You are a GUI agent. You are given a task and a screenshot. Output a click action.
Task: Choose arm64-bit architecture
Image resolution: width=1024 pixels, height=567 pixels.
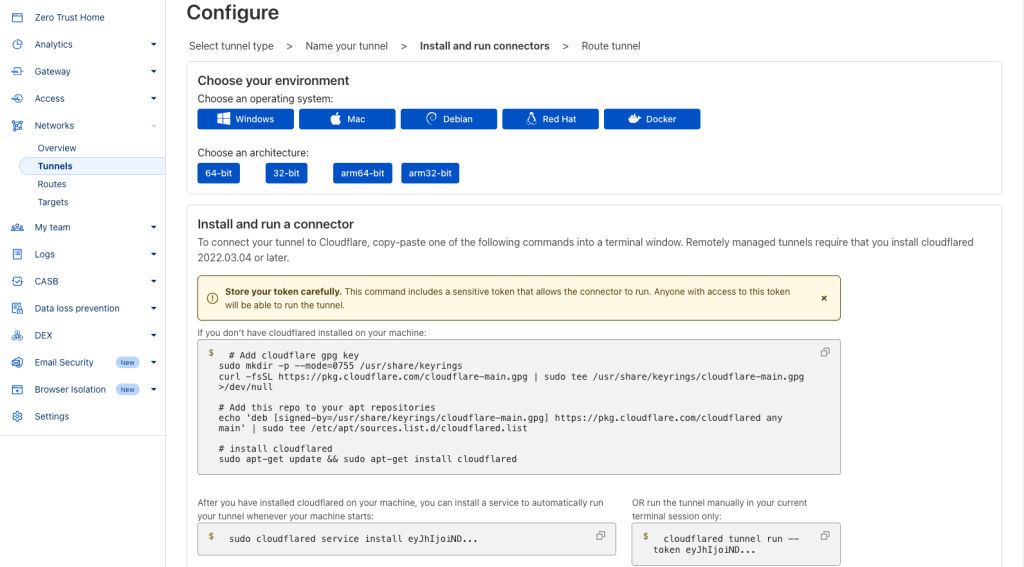362,173
